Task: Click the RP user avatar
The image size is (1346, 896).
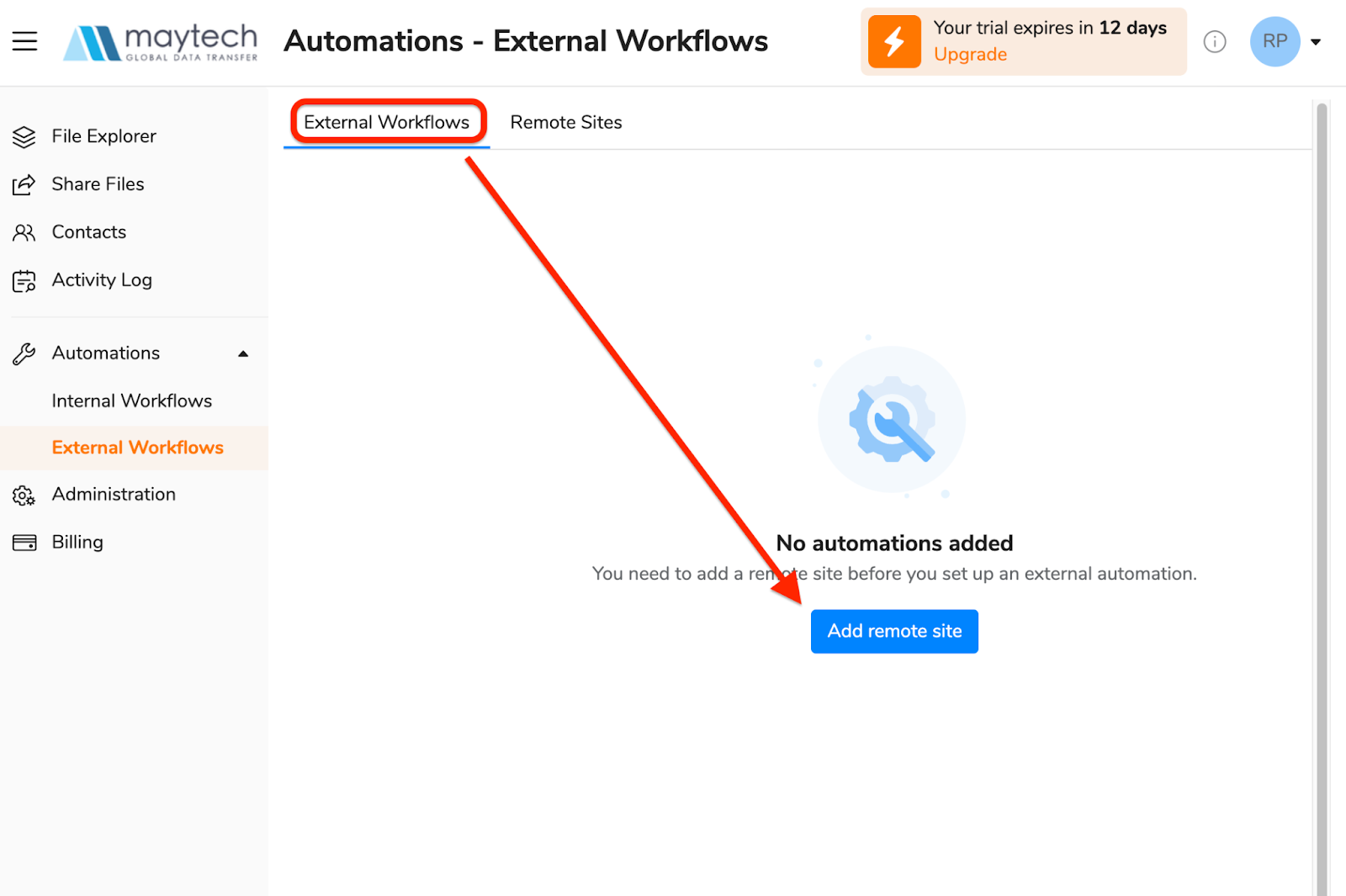Action: click(1274, 41)
